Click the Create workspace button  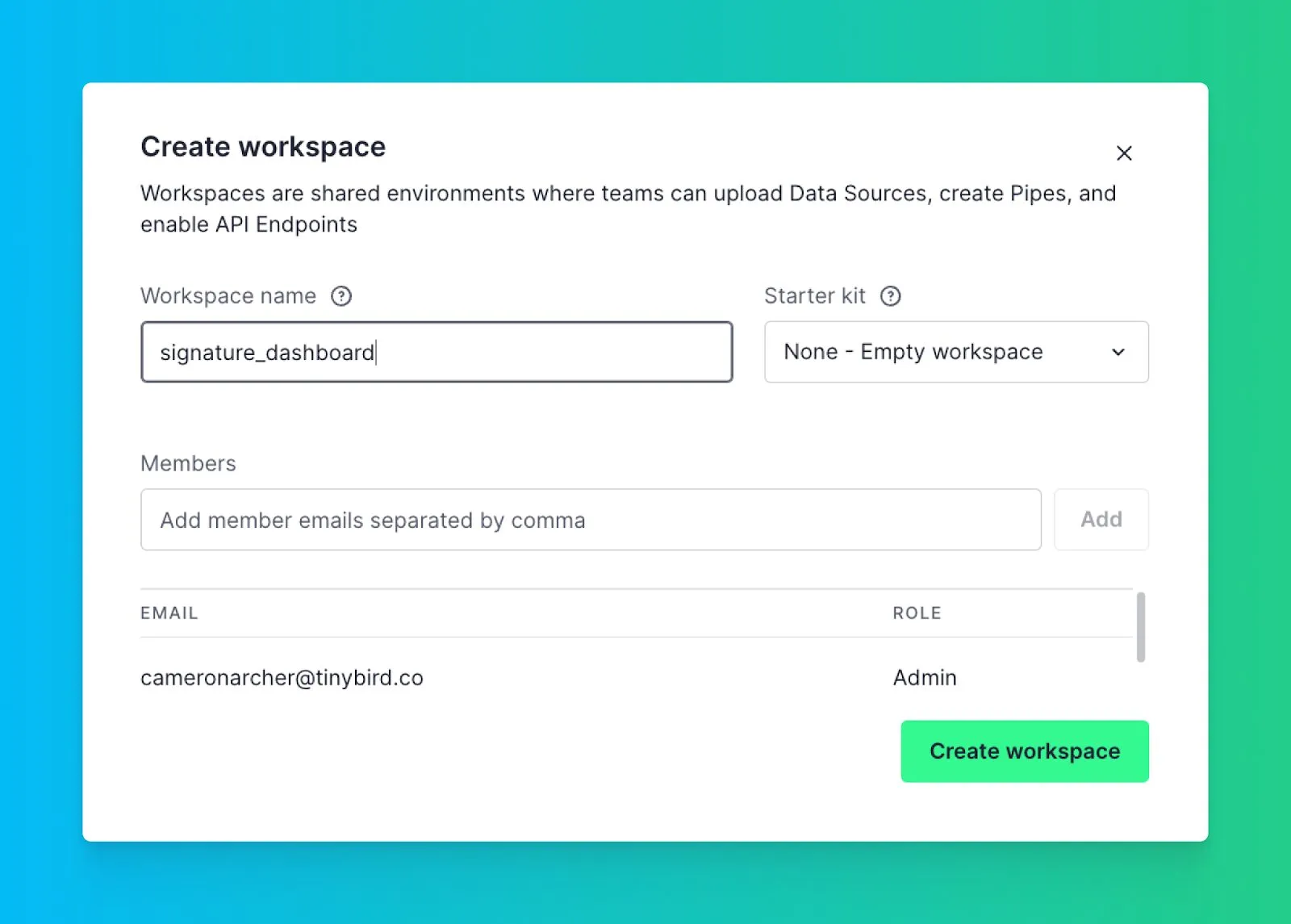[1025, 750]
